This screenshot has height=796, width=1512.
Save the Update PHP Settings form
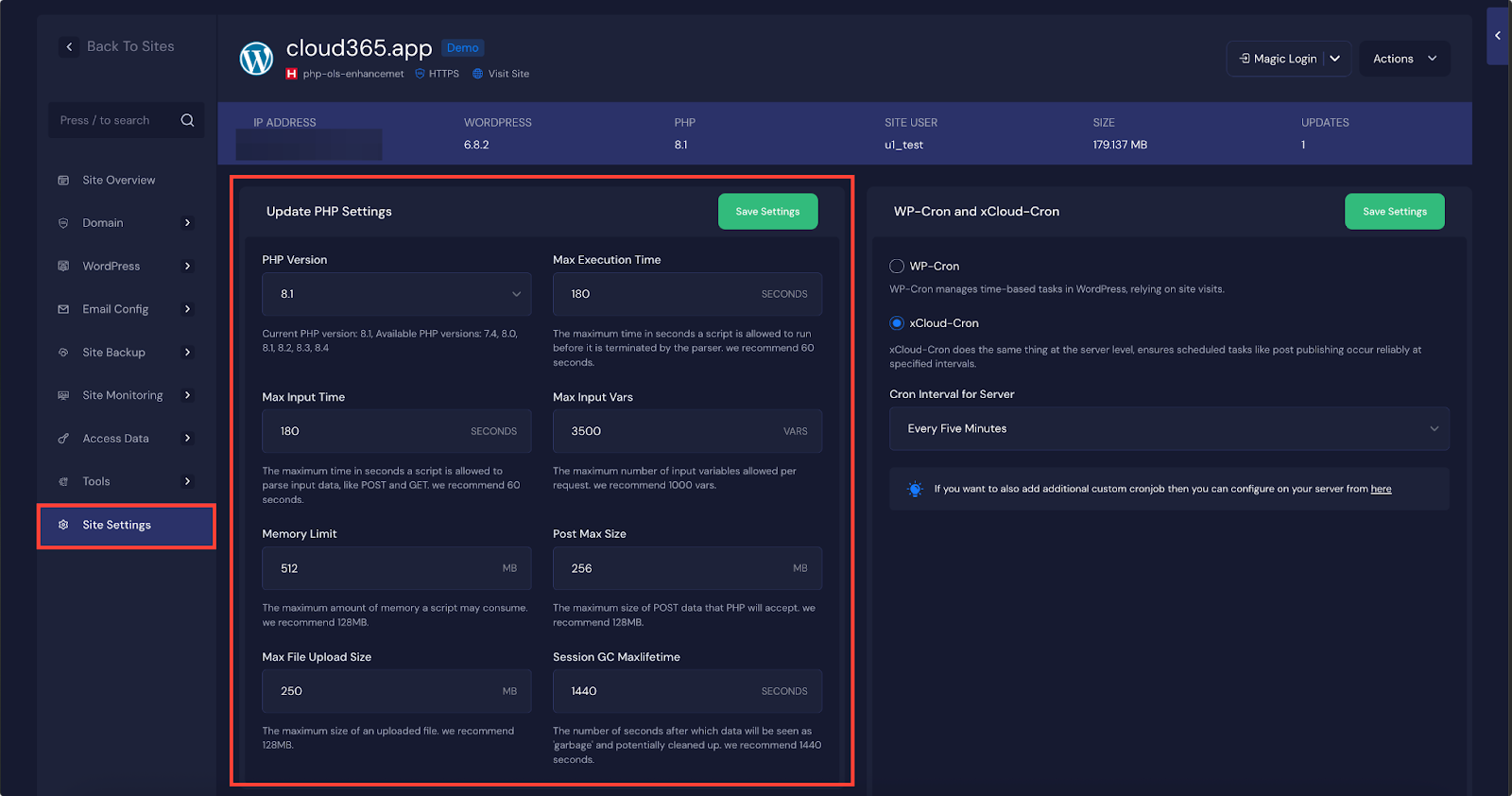767,212
